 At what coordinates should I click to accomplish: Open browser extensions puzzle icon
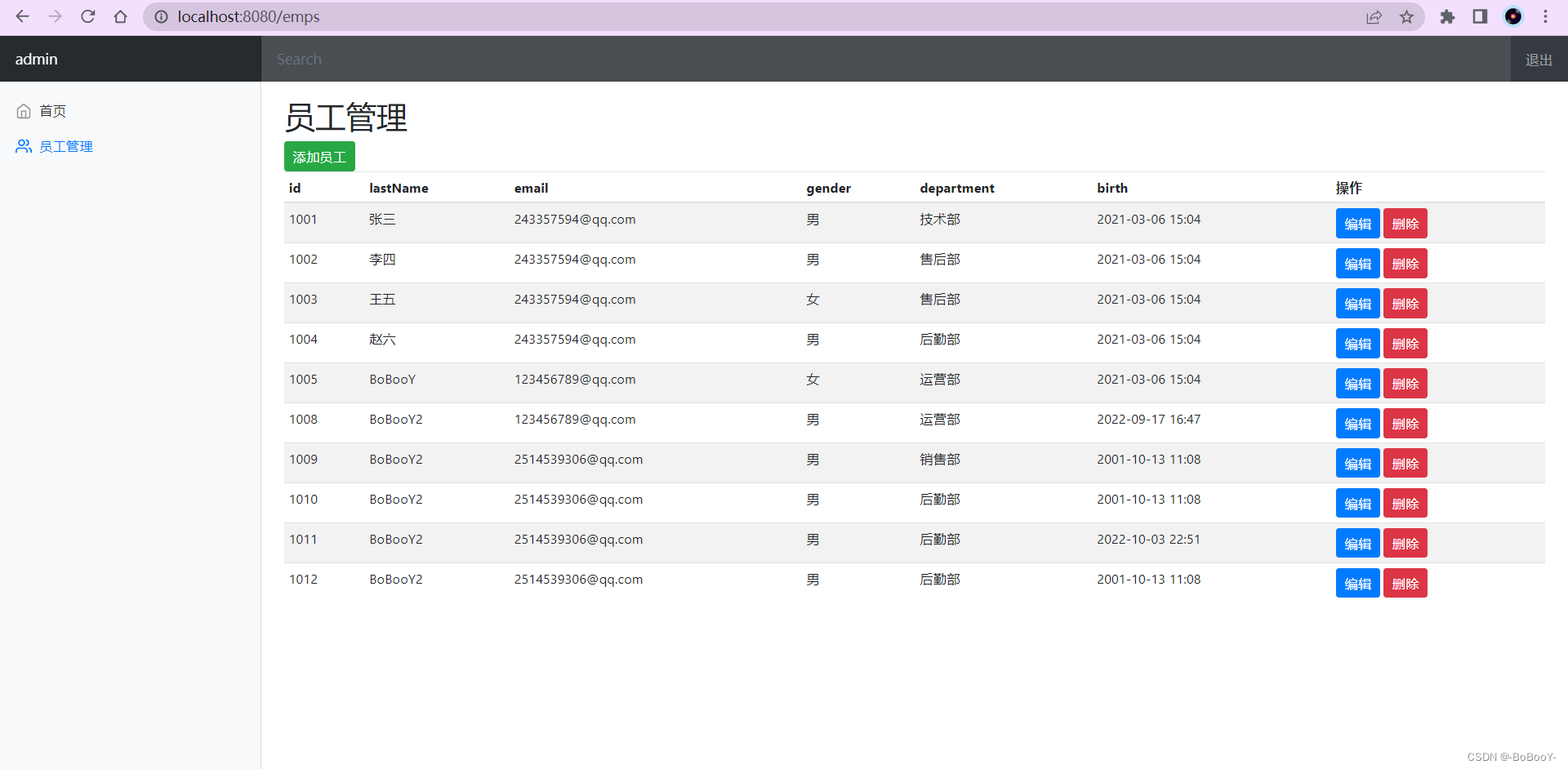click(x=1447, y=16)
